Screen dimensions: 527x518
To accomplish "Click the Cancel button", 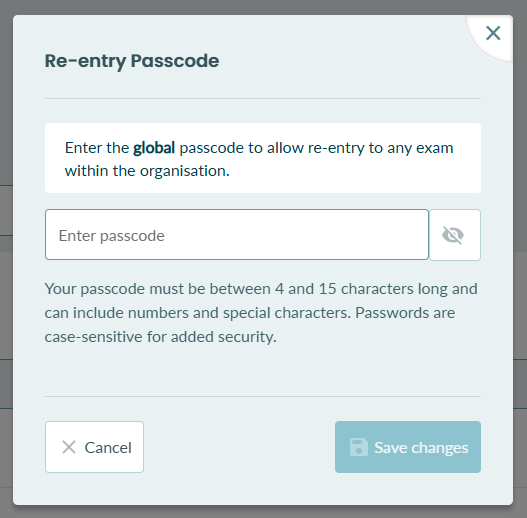I will click(94, 447).
